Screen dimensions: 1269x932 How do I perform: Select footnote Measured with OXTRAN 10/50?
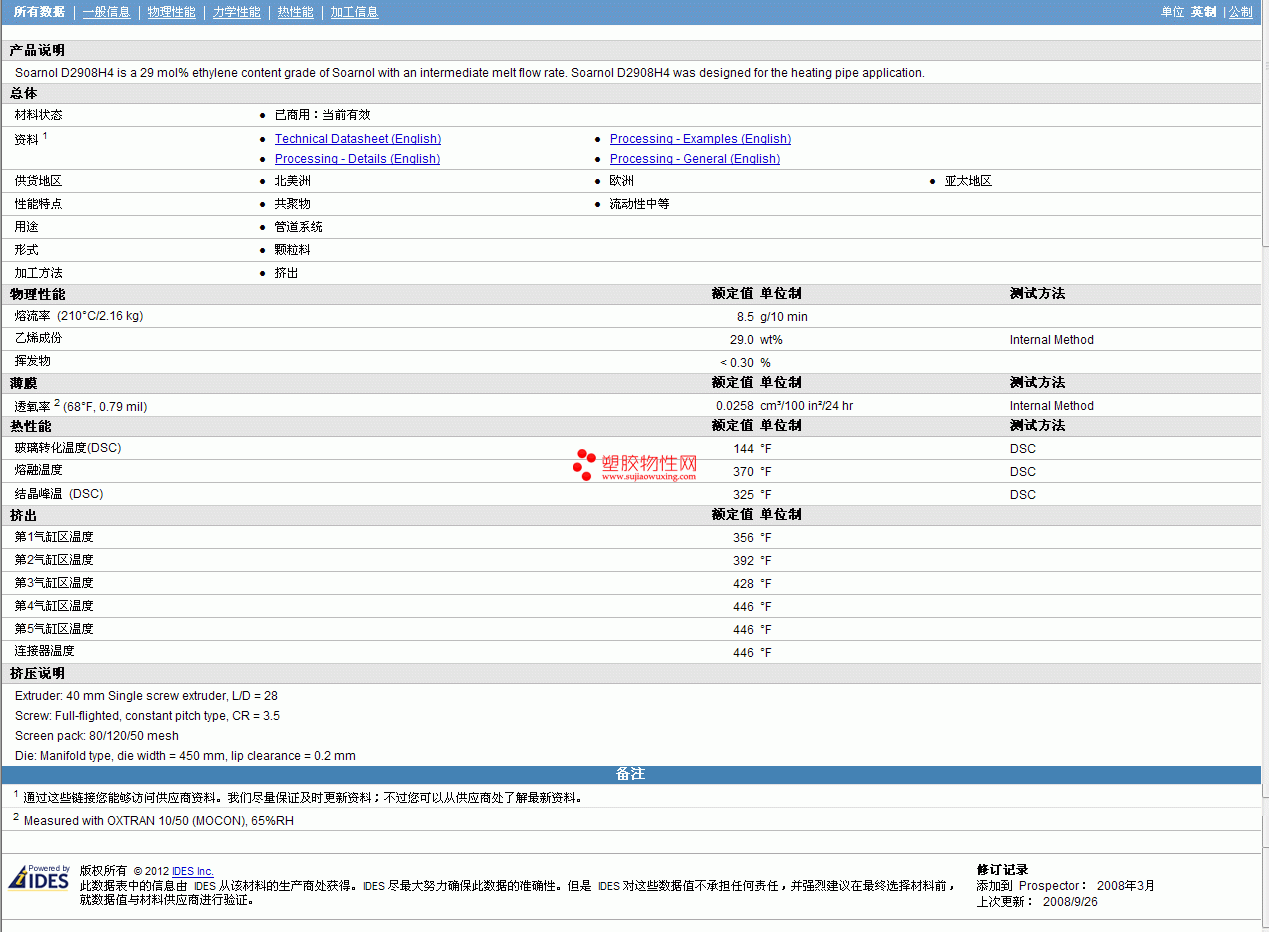(158, 821)
